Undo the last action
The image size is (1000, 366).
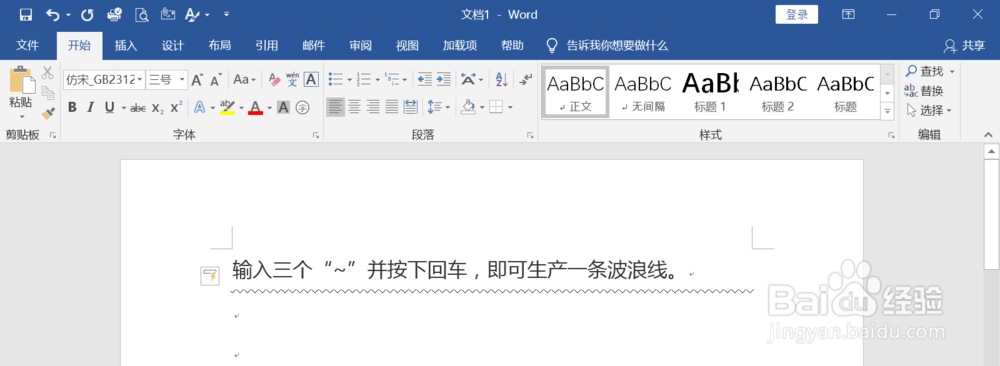tap(54, 15)
